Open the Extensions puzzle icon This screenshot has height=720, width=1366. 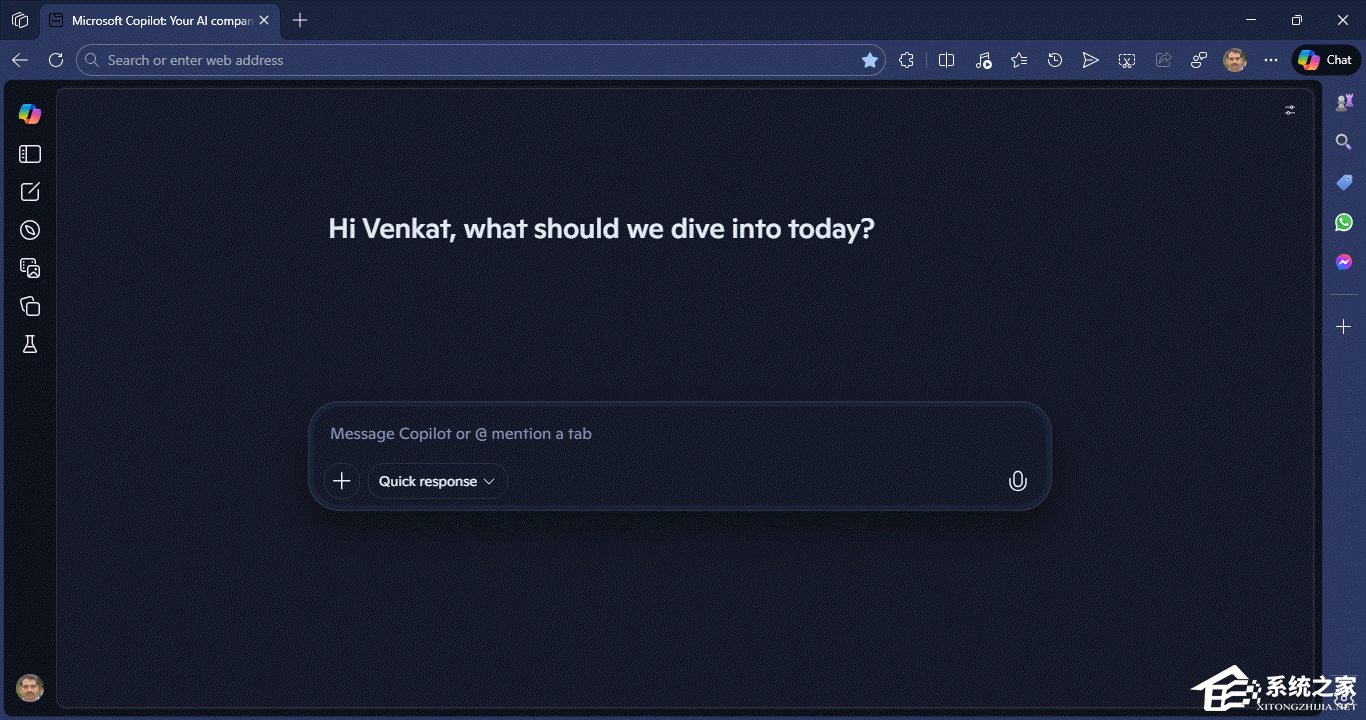[906, 60]
